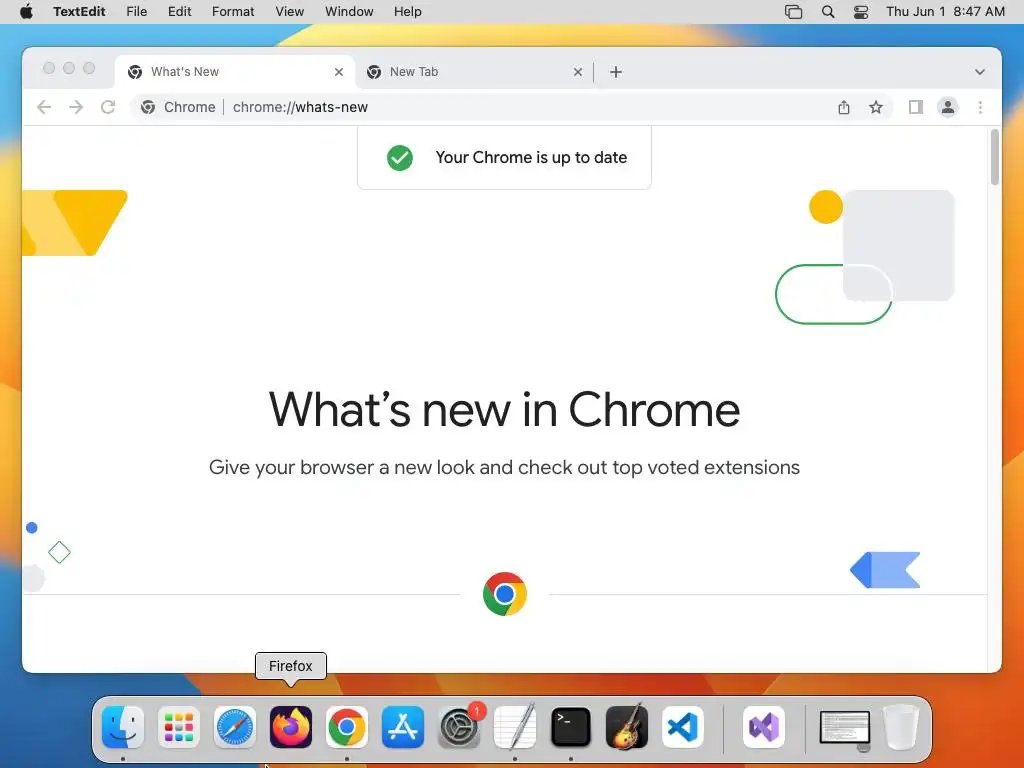The image size is (1024, 768).
Task: Click the date and time display
Action: coord(945,12)
